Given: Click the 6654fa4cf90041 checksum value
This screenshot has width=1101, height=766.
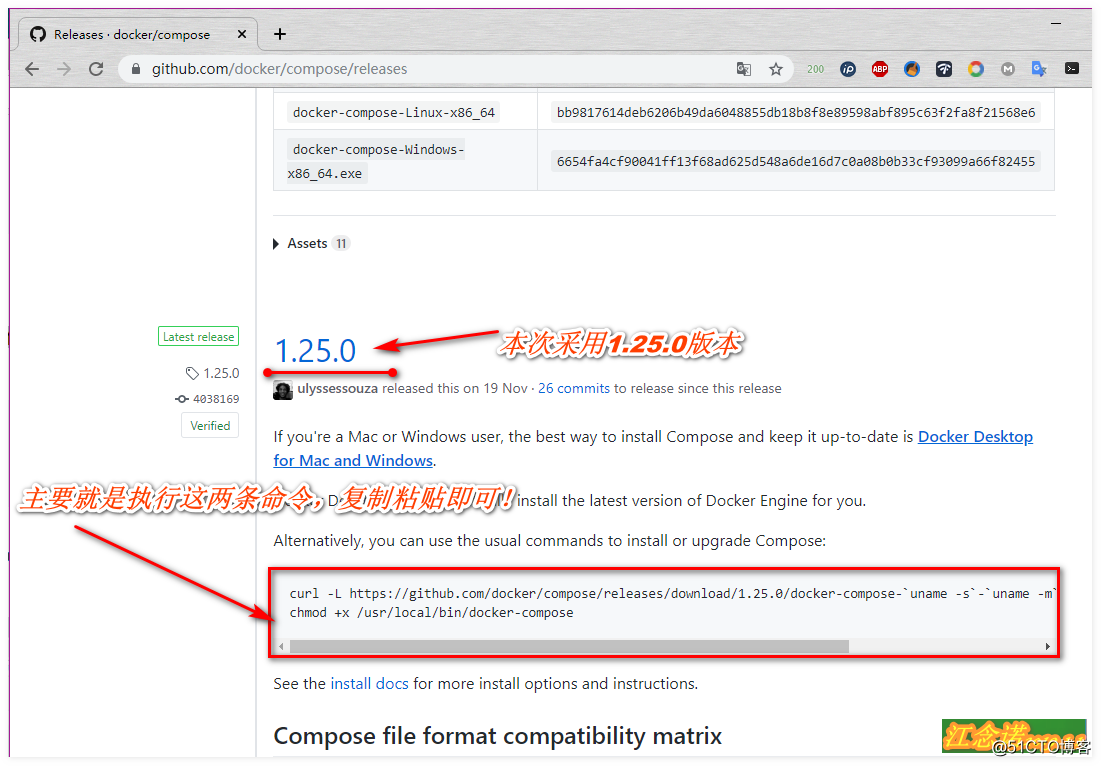Looking at the screenshot, I should pyautogui.click(x=796, y=161).
